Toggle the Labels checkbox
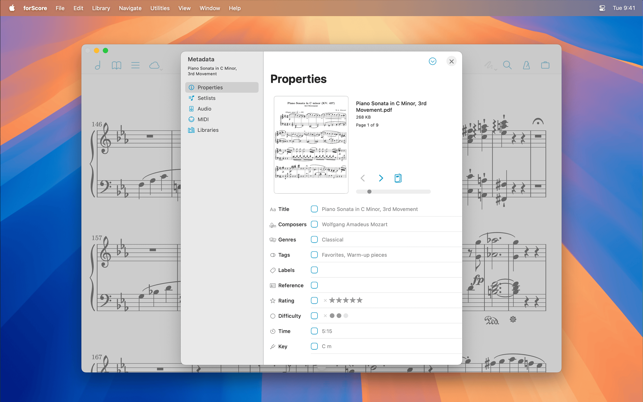The width and height of the screenshot is (643, 402). pyautogui.click(x=314, y=270)
